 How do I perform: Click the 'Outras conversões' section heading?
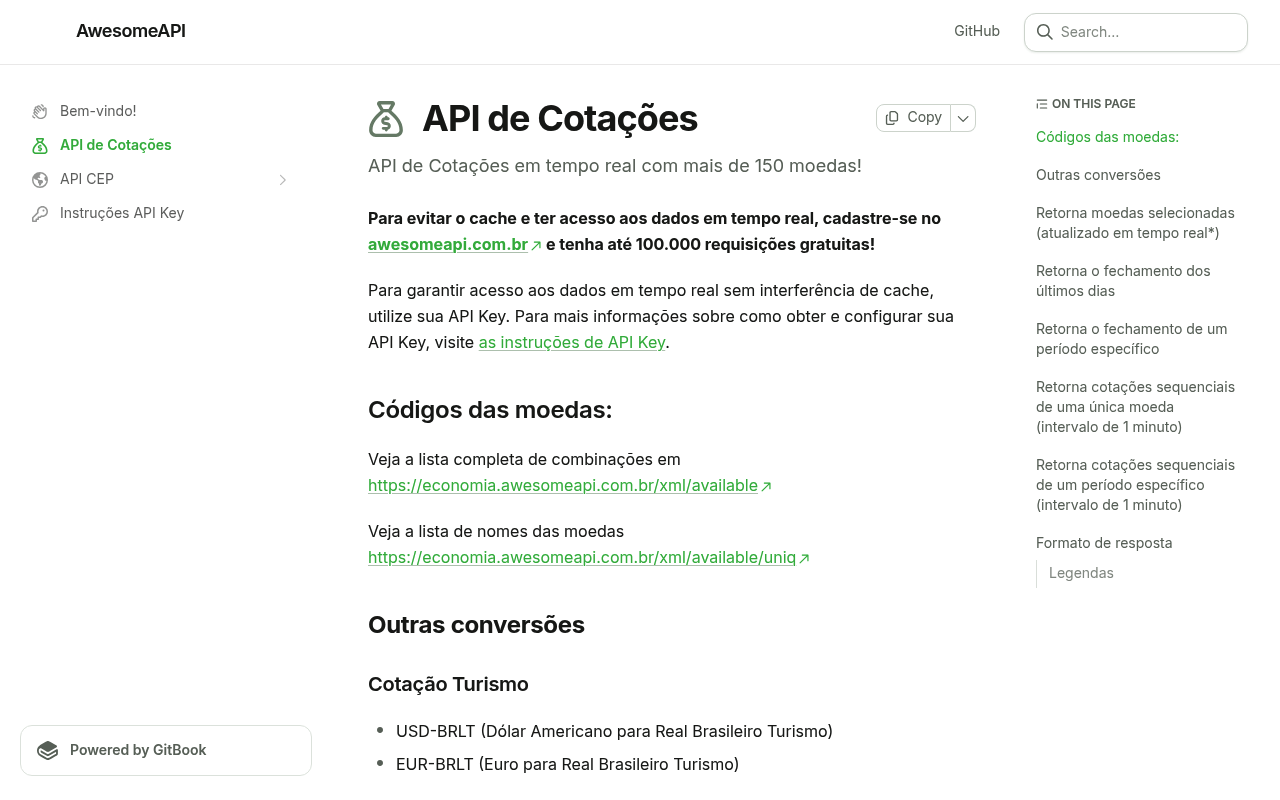(476, 625)
